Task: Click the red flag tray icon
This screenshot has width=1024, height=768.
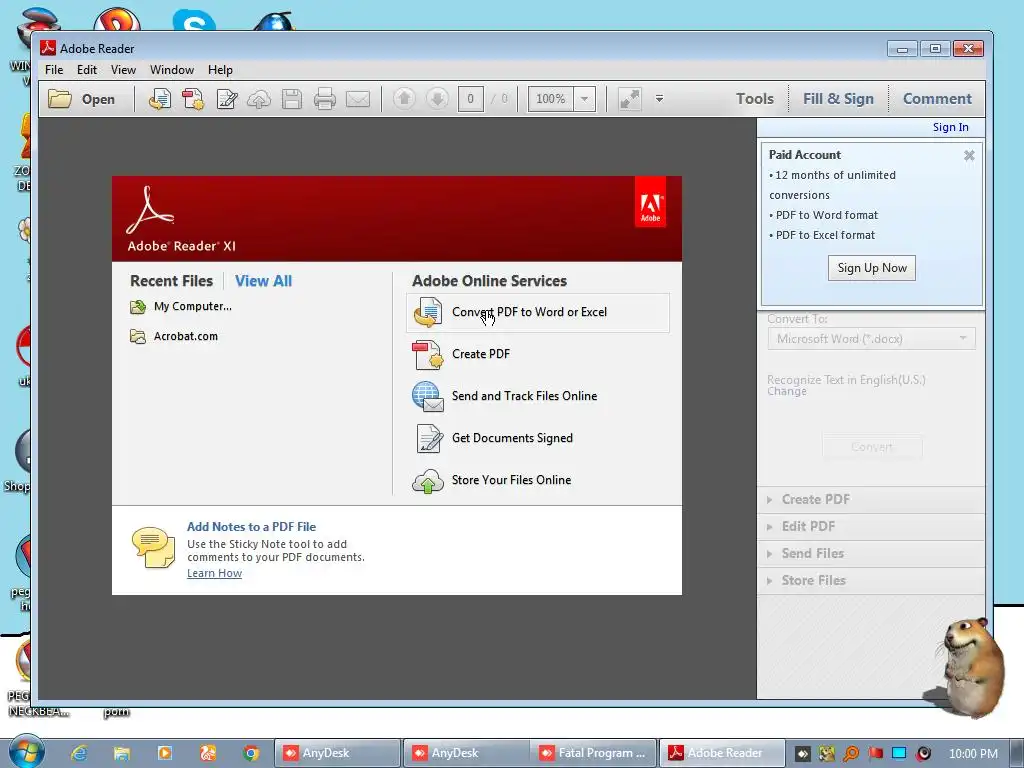Action: click(x=875, y=753)
